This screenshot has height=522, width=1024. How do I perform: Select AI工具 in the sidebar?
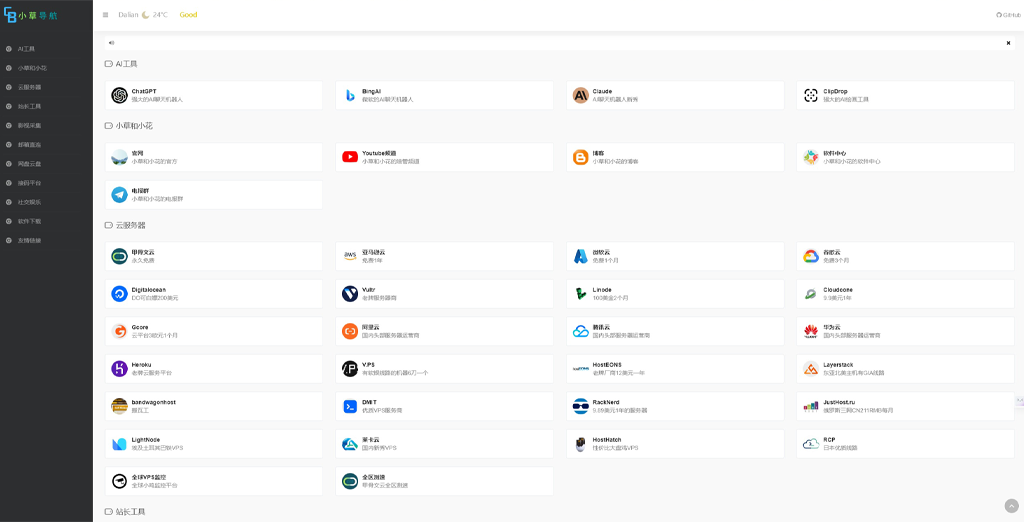27,48
